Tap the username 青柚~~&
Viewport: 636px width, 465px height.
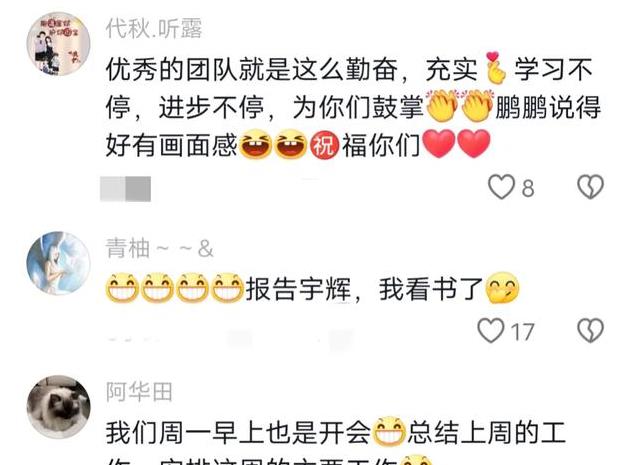159,248
